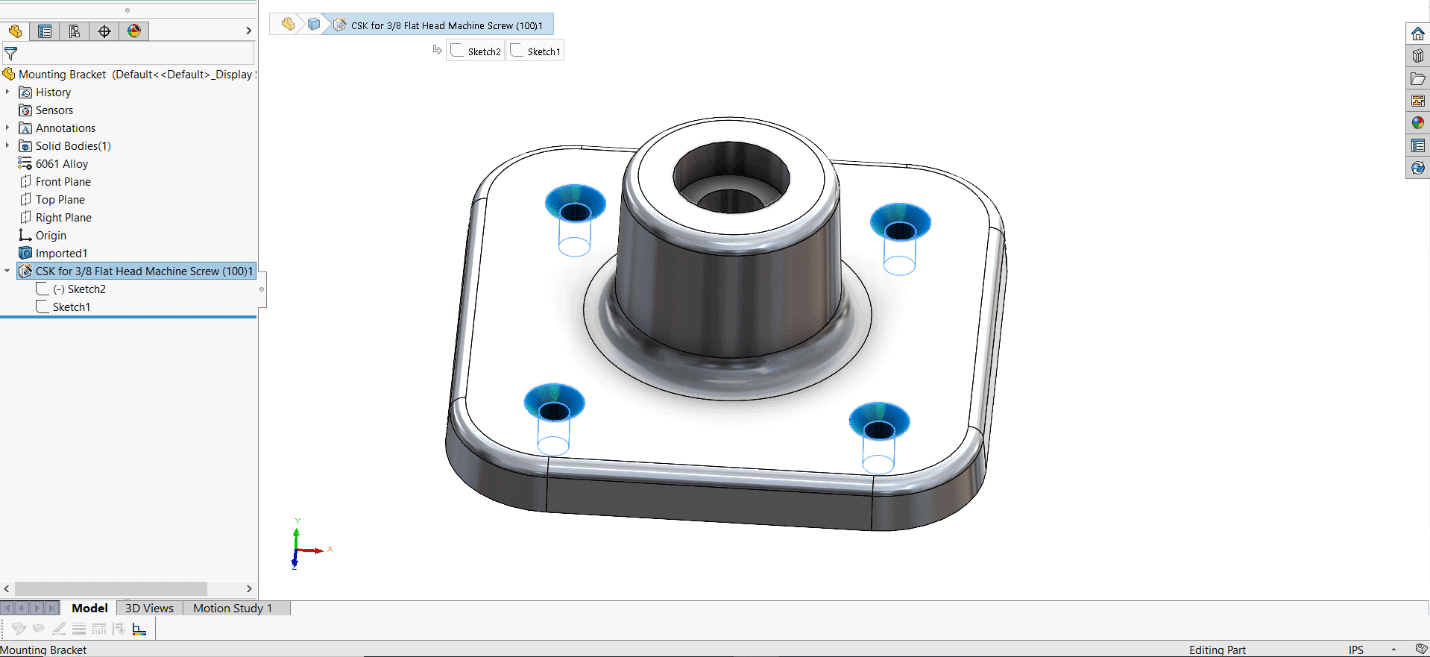Expand the Annotations folder
The image size is (1430, 657).
(x=8, y=128)
